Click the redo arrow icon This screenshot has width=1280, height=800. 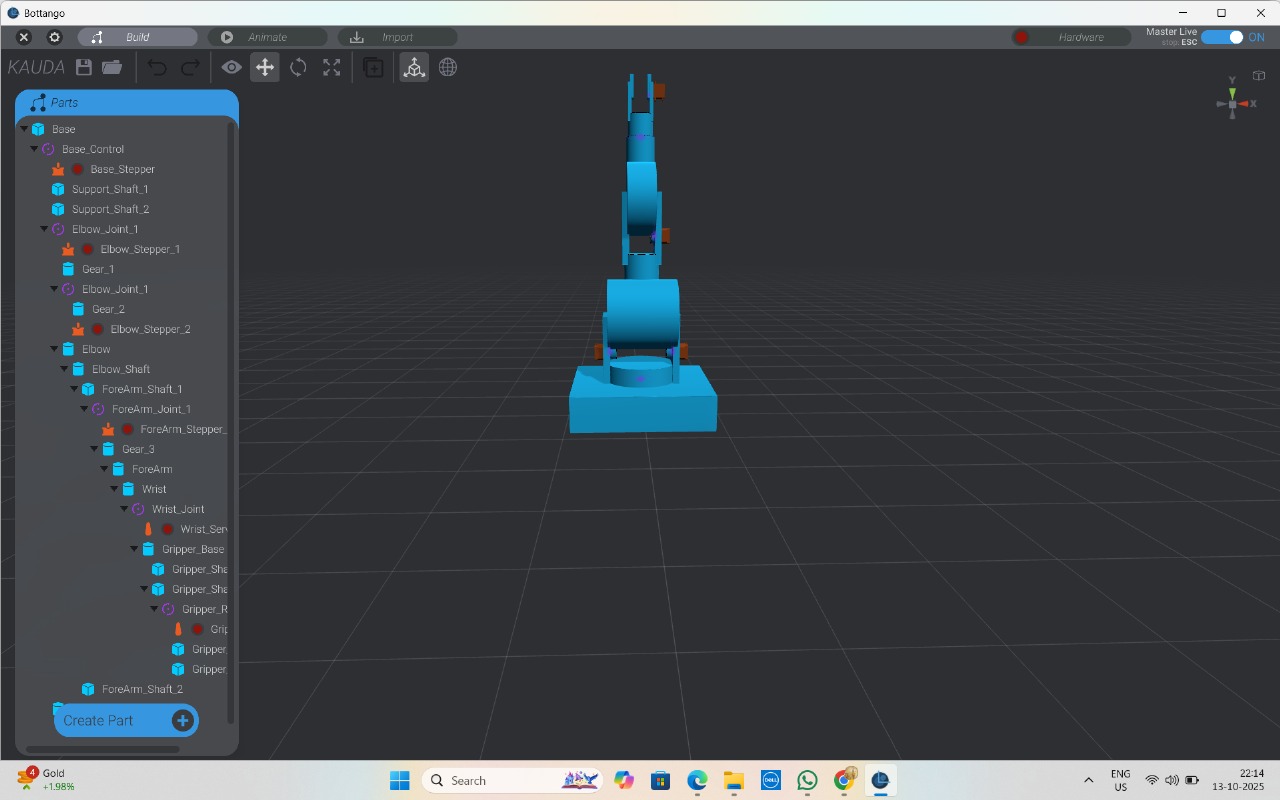pos(190,67)
